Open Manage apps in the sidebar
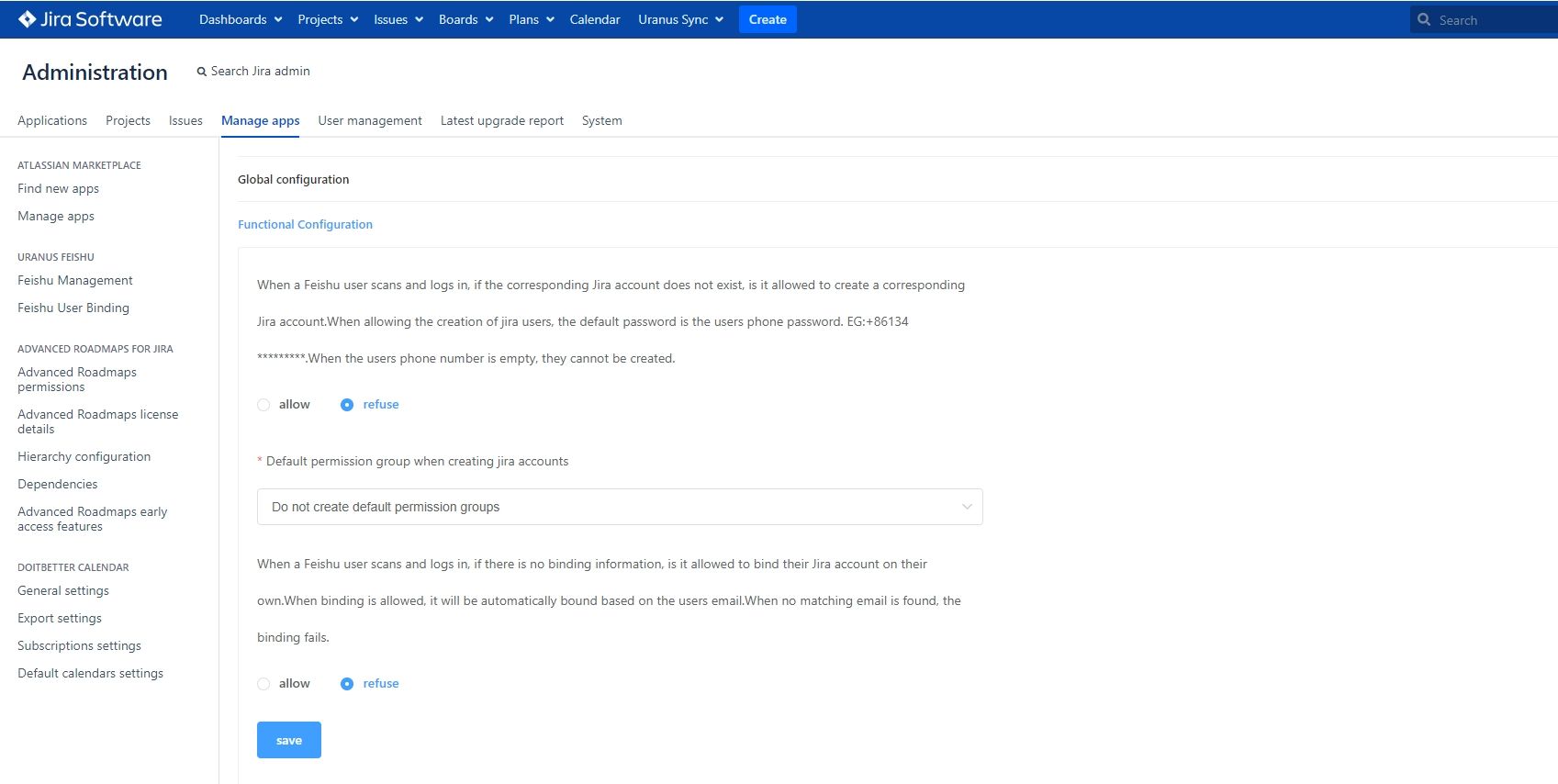Image resolution: width=1558 pixels, height=784 pixels. click(56, 216)
